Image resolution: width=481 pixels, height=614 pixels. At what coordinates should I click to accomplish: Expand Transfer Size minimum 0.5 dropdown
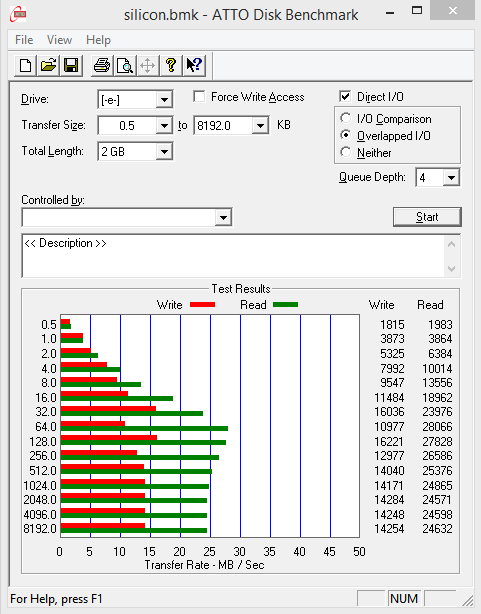(x=164, y=126)
